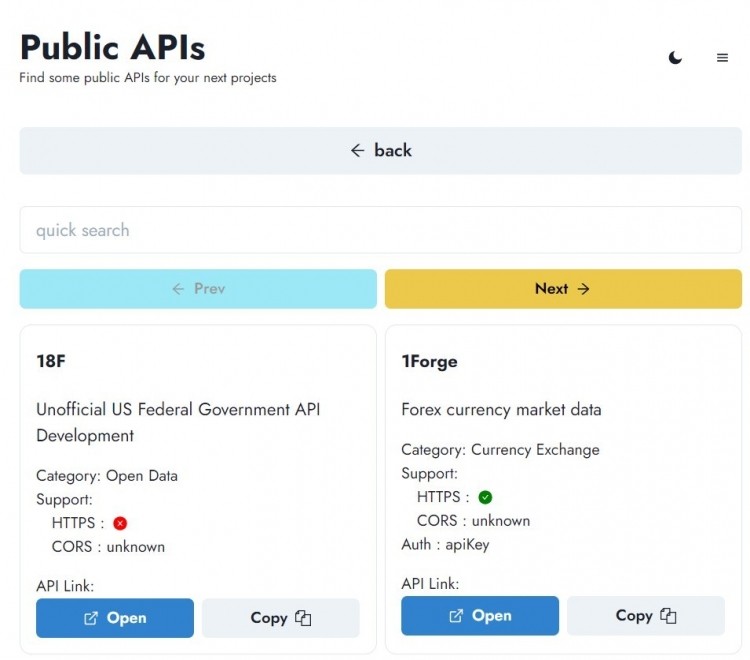Open the hamburger menu

coord(722,58)
